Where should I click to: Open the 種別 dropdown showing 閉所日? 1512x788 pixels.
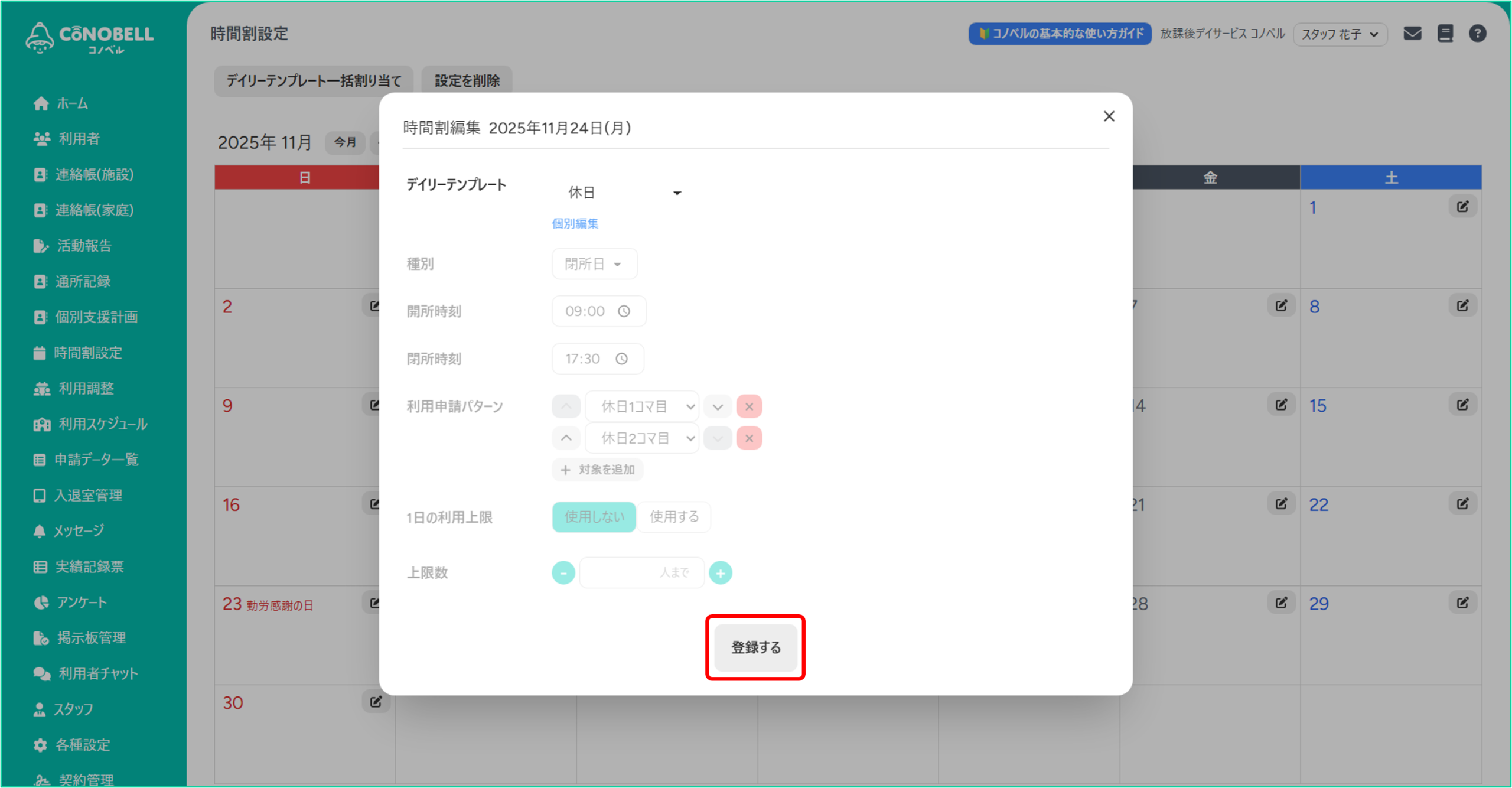(594, 264)
